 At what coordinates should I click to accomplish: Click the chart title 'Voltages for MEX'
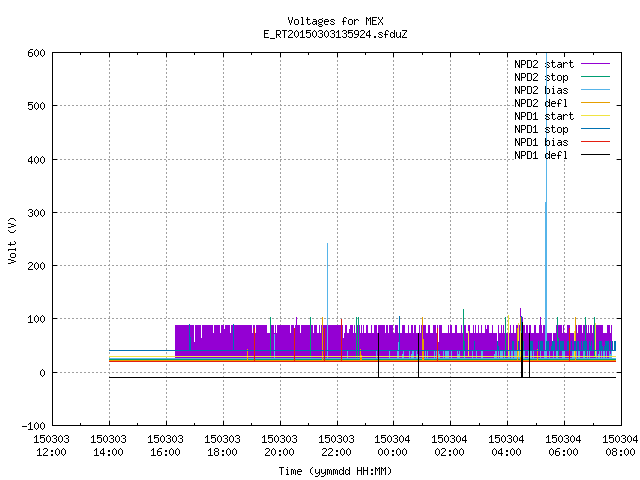pyautogui.click(x=335, y=21)
